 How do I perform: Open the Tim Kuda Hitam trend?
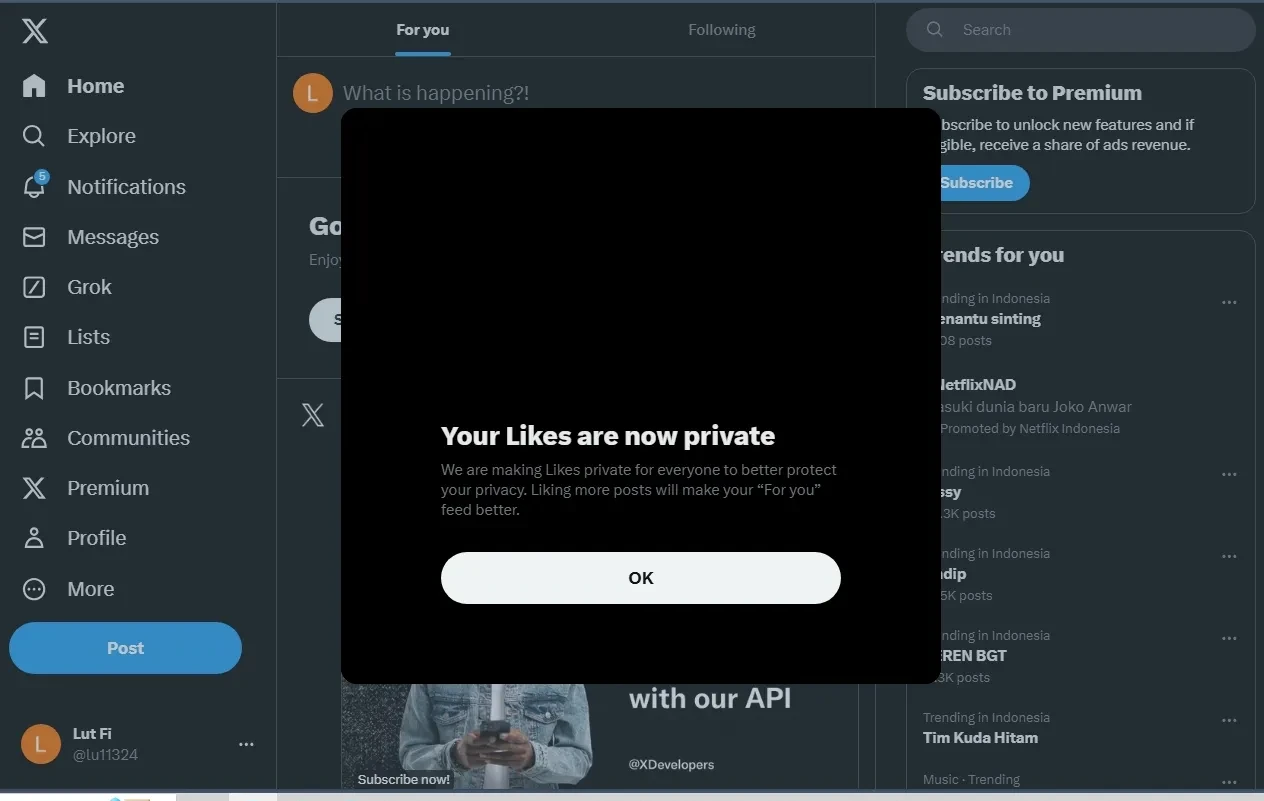pyautogui.click(x=980, y=738)
